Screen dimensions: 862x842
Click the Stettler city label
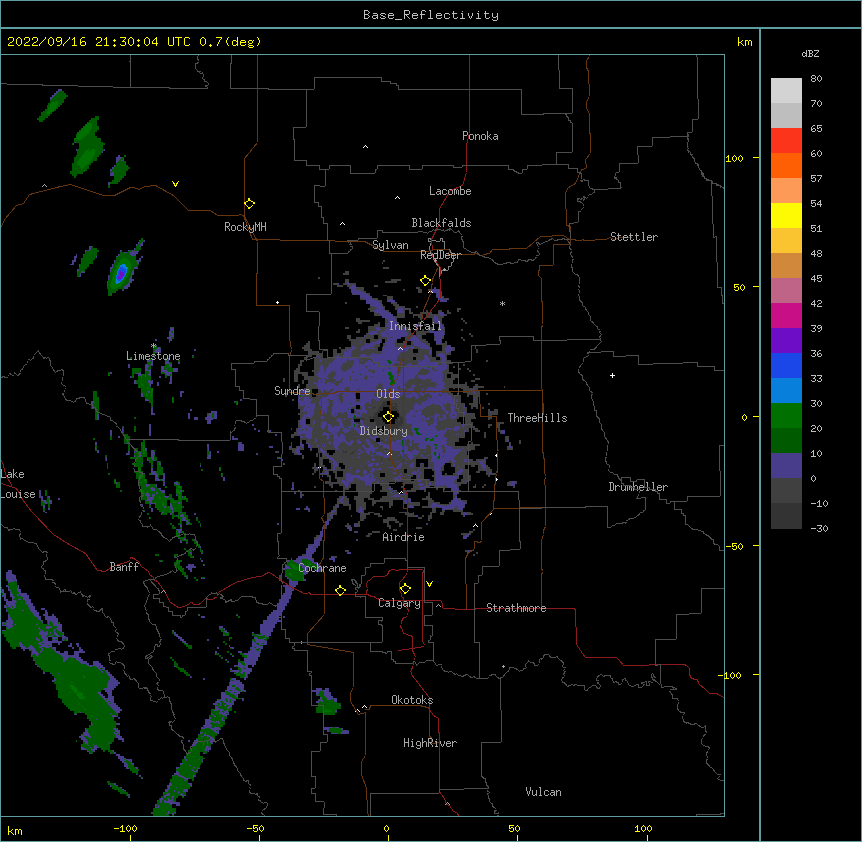click(634, 237)
